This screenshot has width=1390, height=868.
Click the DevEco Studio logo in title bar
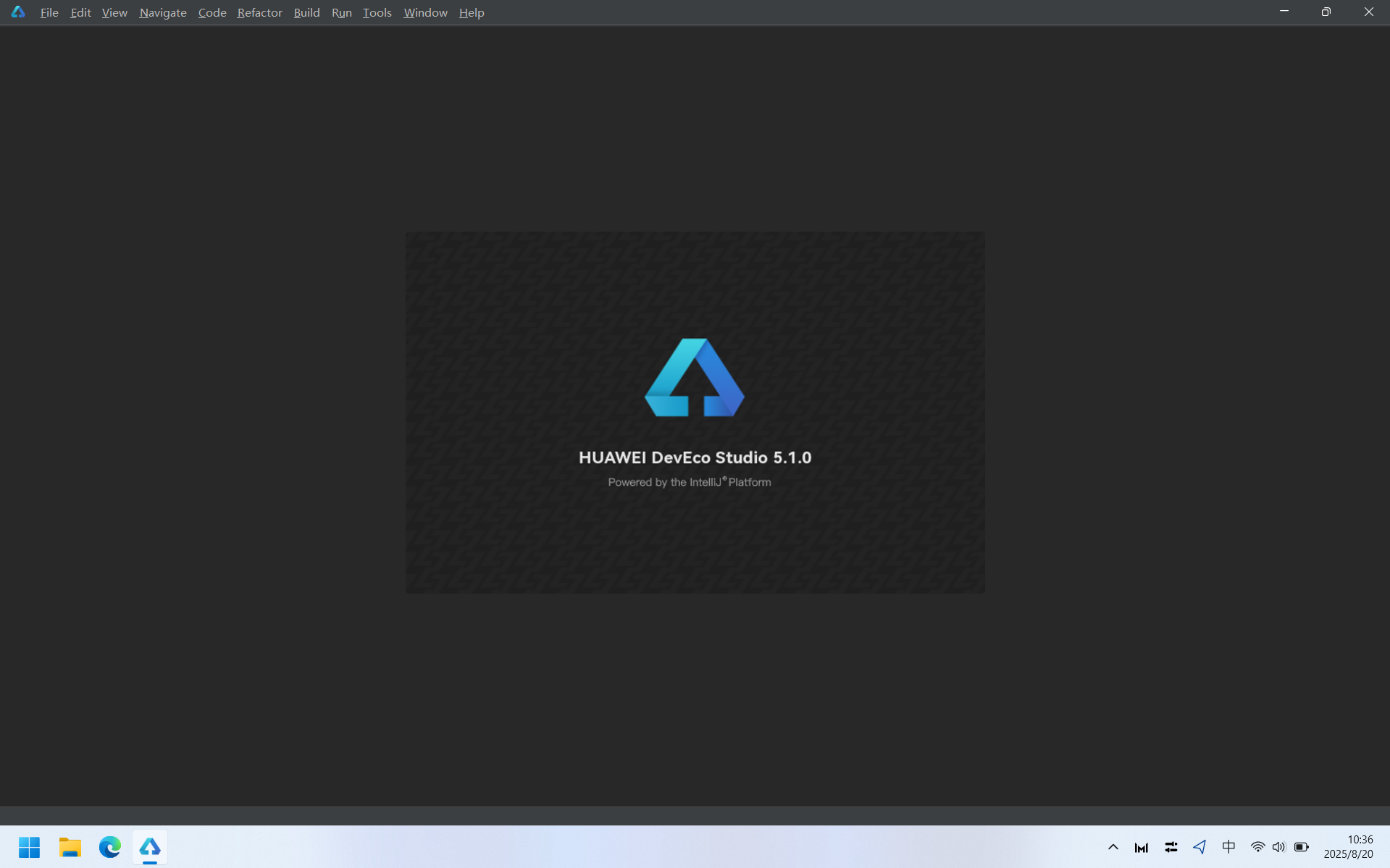click(x=18, y=12)
